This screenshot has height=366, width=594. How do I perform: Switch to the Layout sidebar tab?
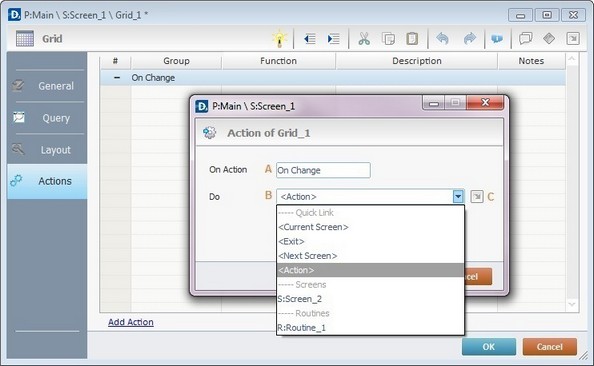pos(47,150)
